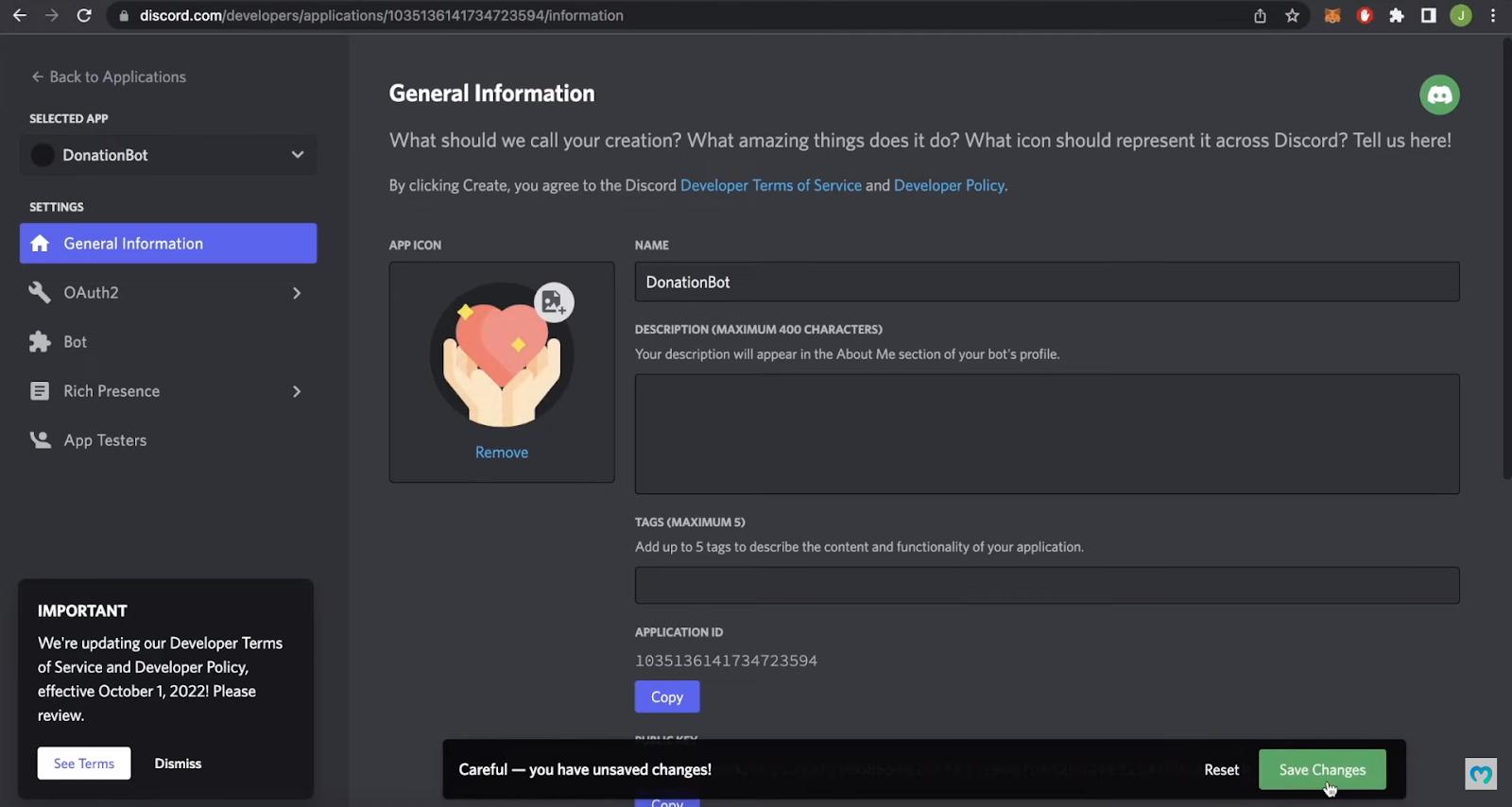
Task: Open the Extensions puzzle icon
Action: [x=1397, y=15]
